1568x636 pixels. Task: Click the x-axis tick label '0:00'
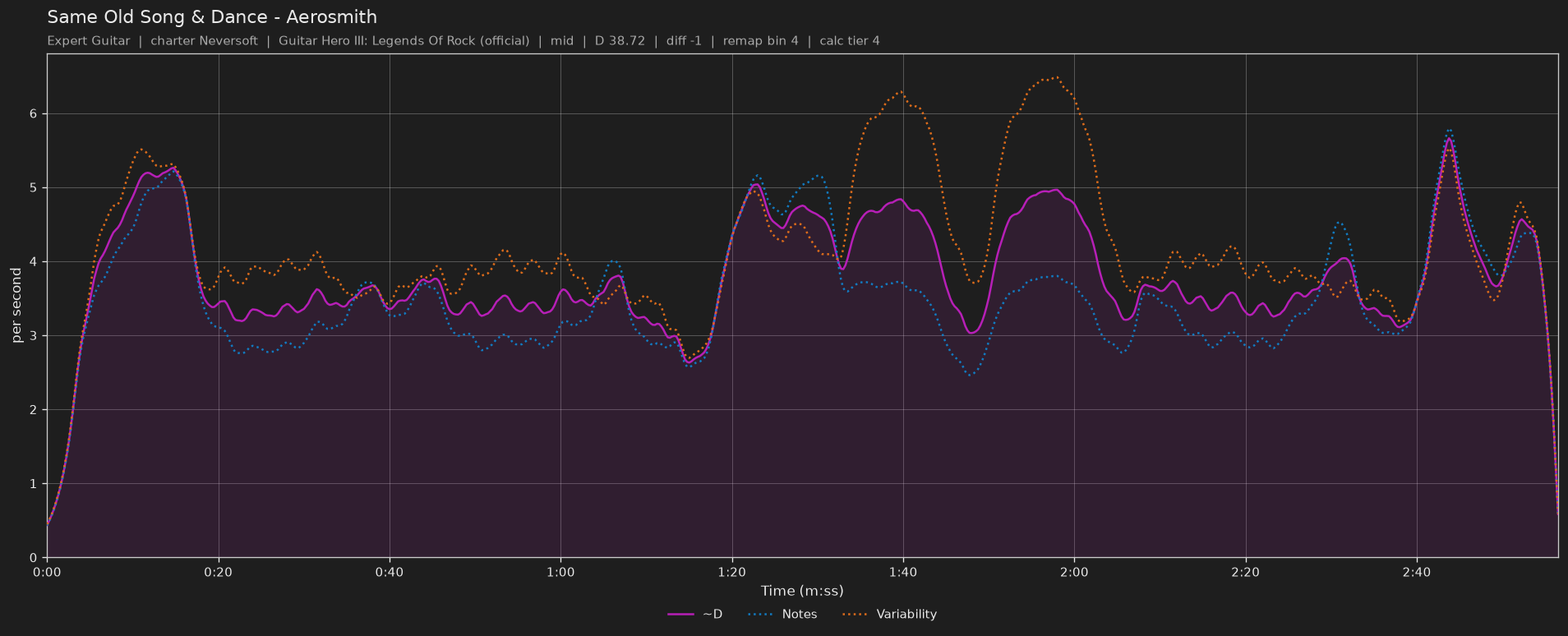pos(47,572)
